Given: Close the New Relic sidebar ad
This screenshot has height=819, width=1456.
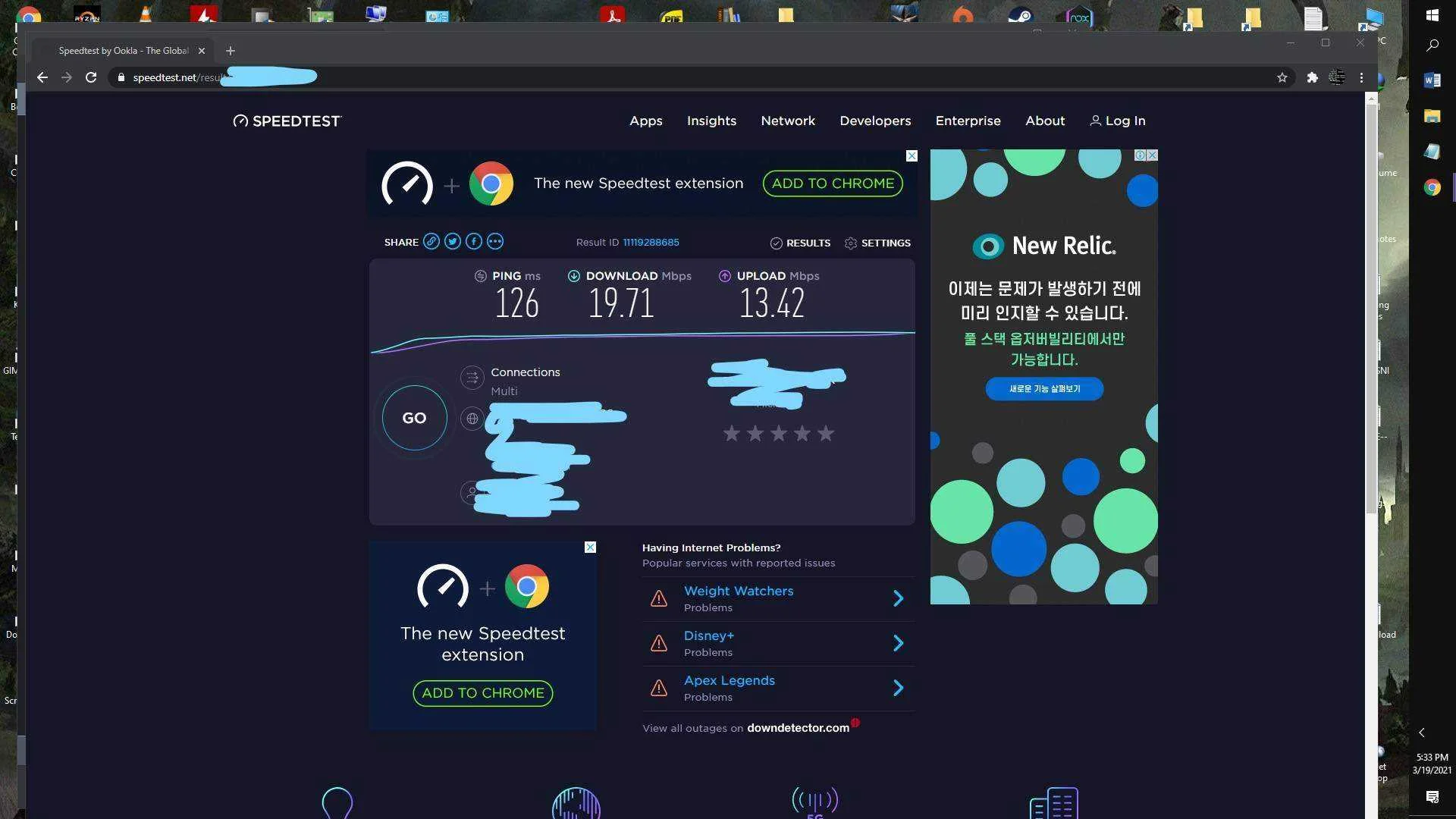Looking at the screenshot, I should coord(1153,155).
